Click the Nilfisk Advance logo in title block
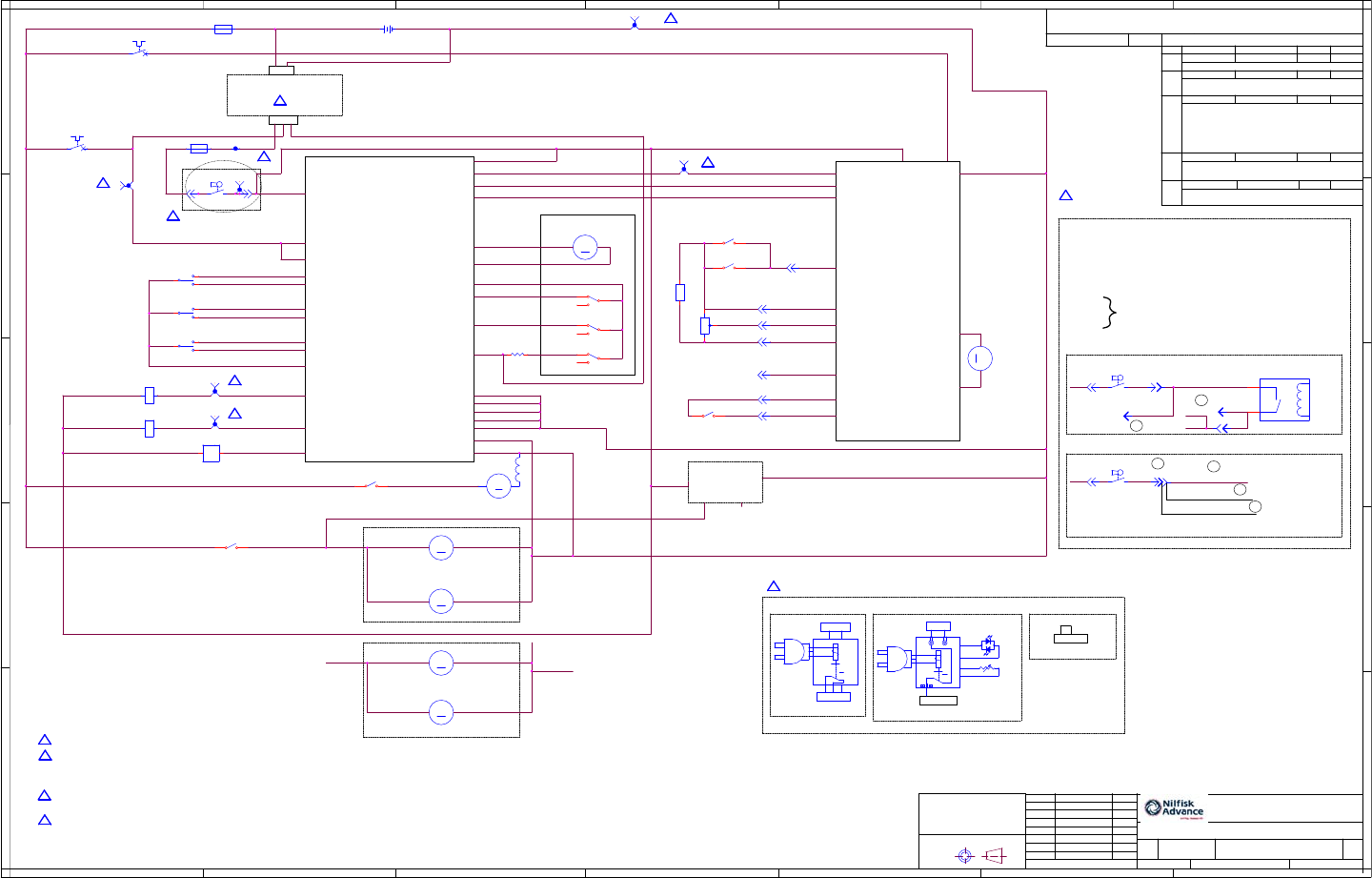The image size is (1372, 878). [x=1174, y=809]
